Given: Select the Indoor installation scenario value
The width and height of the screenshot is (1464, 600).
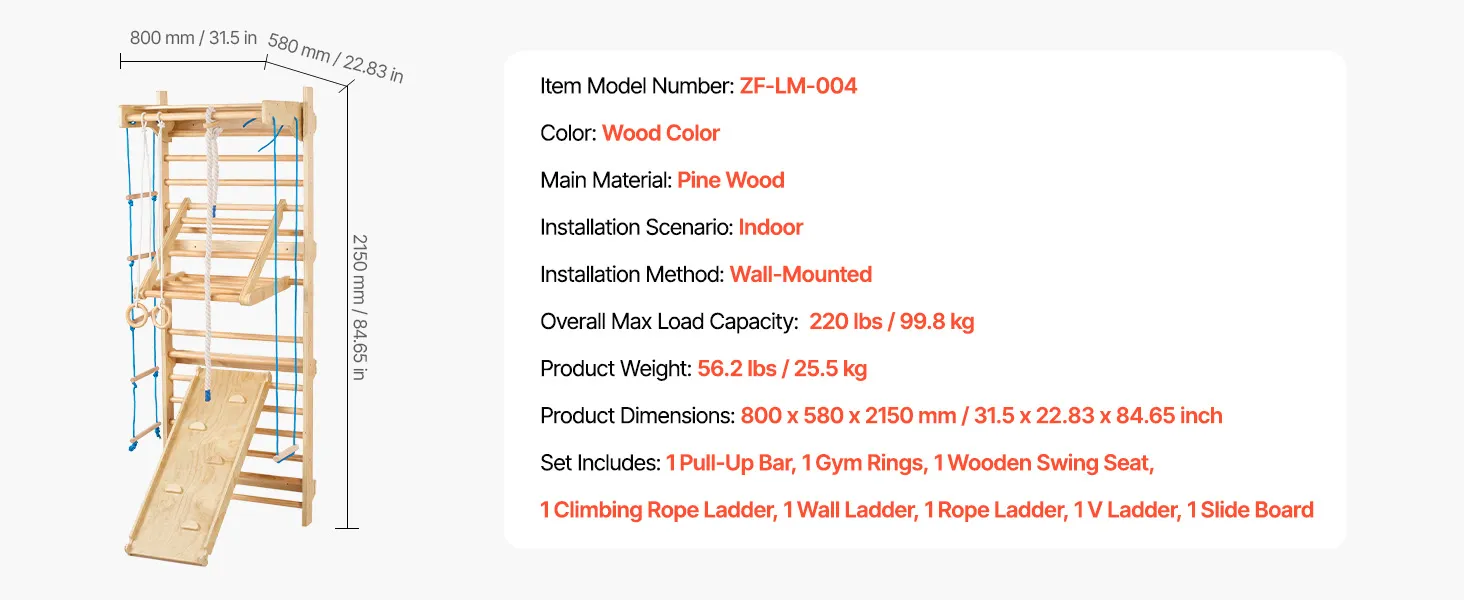Looking at the screenshot, I should [x=770, y=227].
